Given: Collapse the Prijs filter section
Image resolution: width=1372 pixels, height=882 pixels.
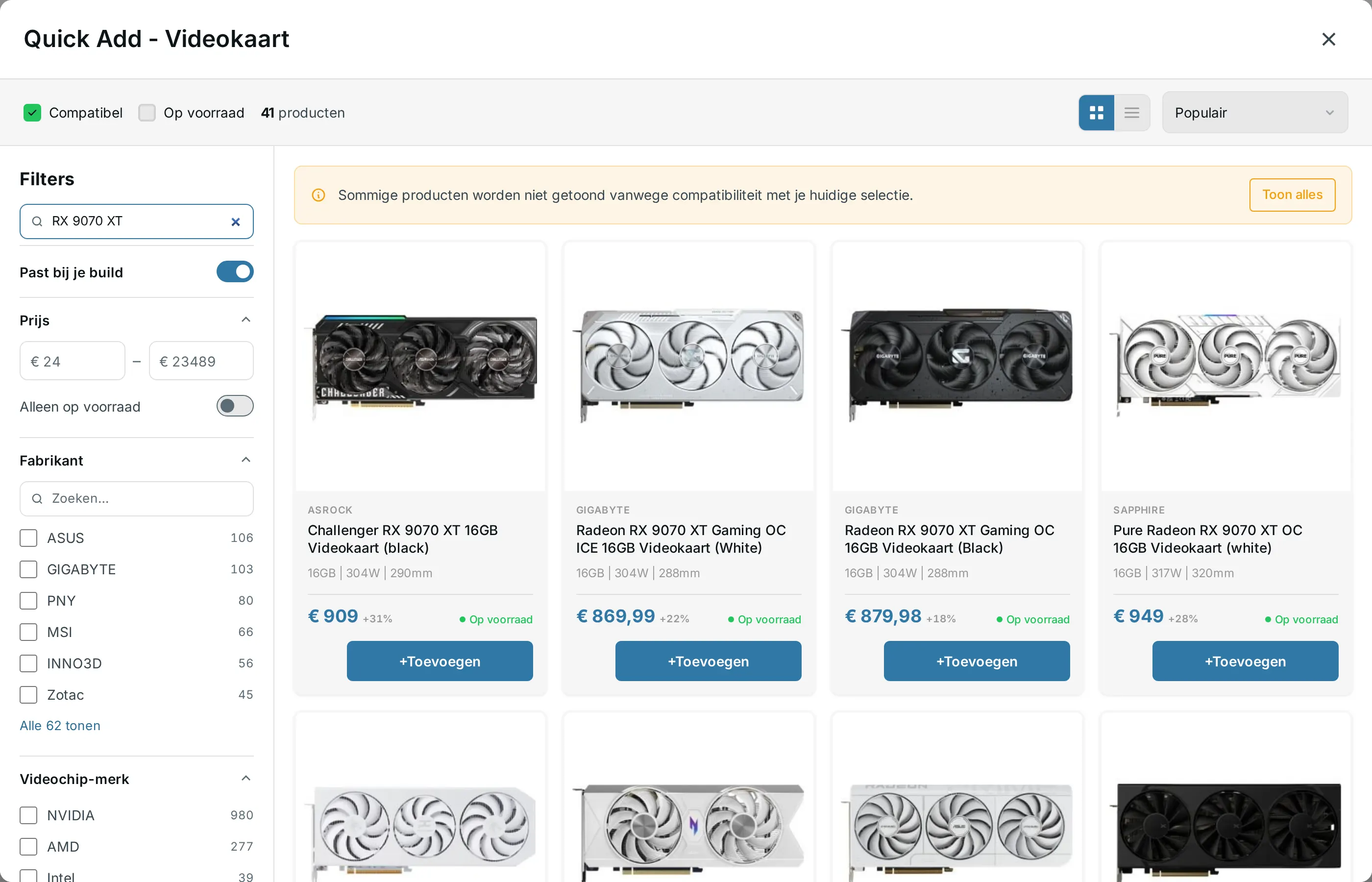Looking at the screenshot, I should [x=245, y=319].
